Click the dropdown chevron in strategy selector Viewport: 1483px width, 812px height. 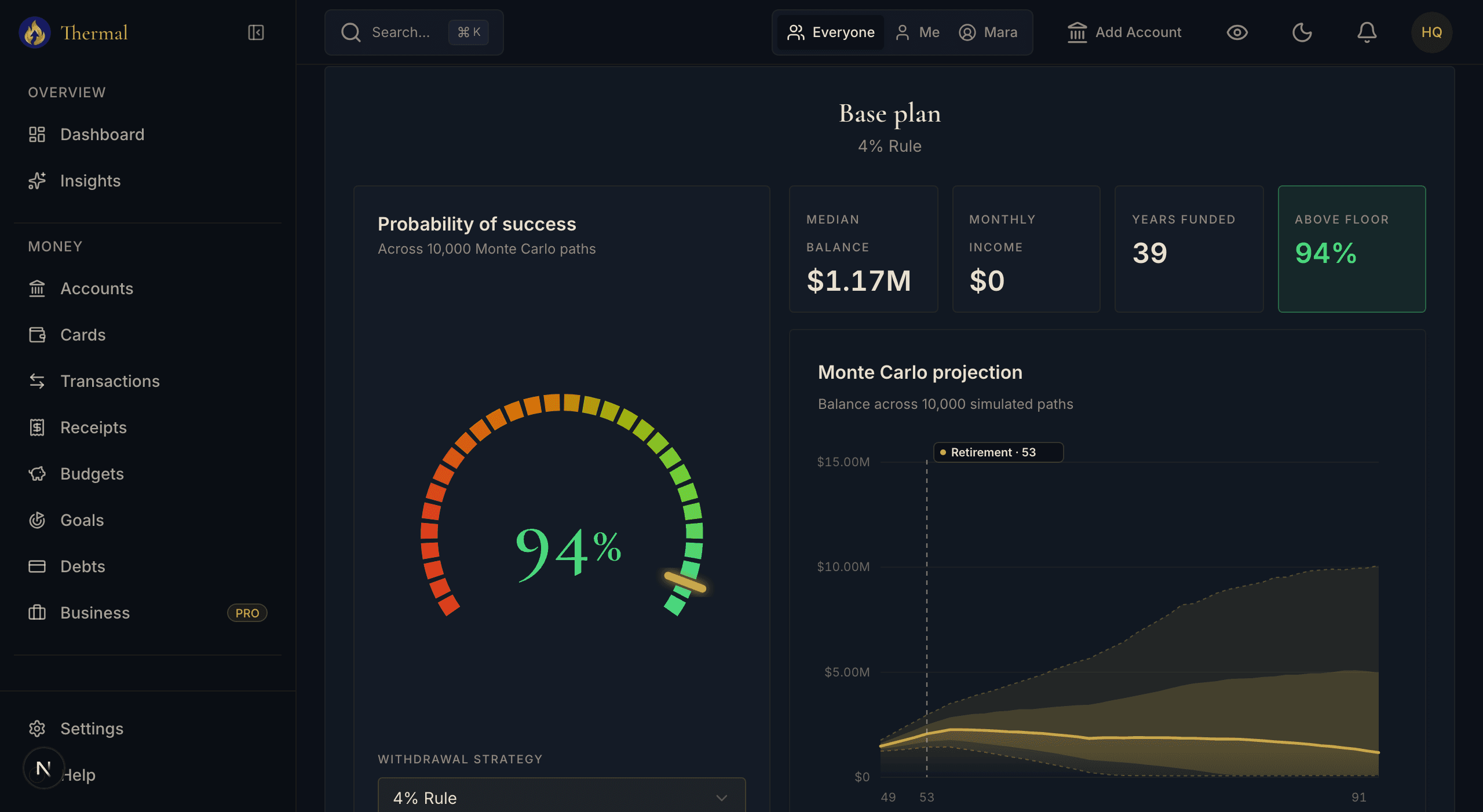pyautogui.click(x=721, y=798)
